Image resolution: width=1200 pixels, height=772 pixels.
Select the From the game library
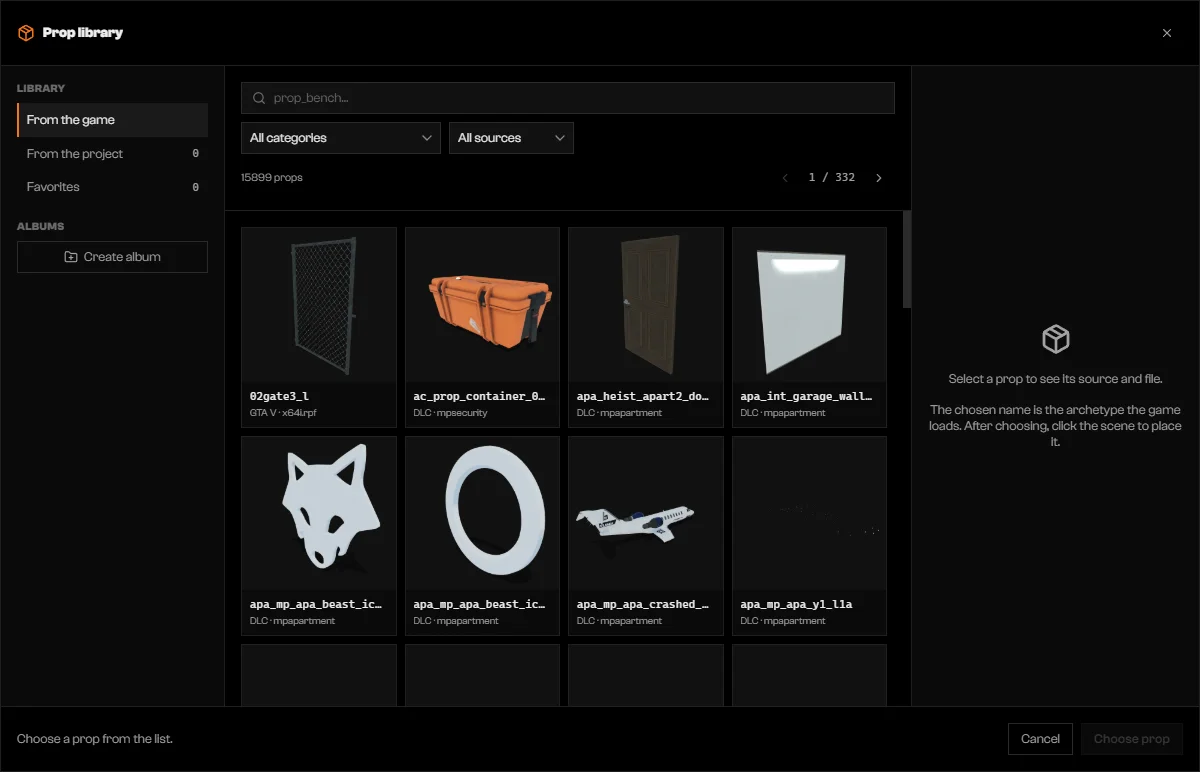click(112, 120)
